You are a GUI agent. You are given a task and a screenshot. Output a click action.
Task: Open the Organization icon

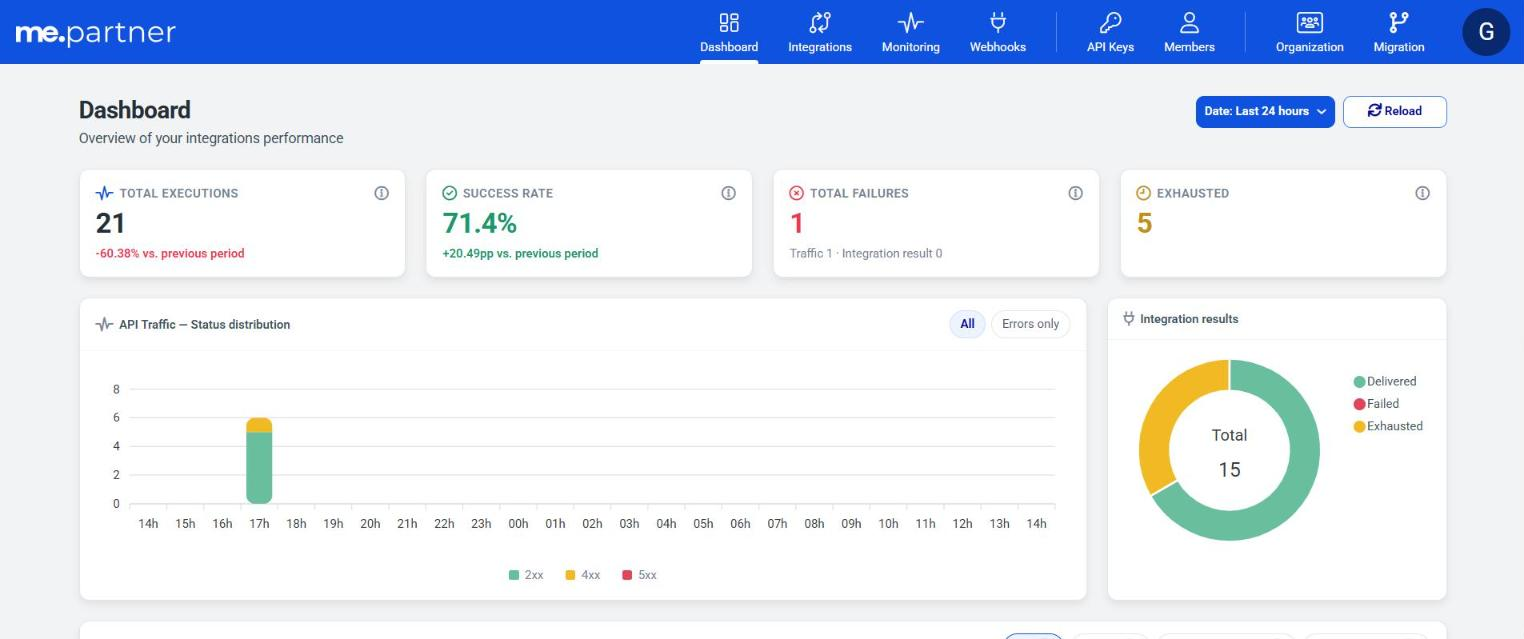tap(1309, 22)
